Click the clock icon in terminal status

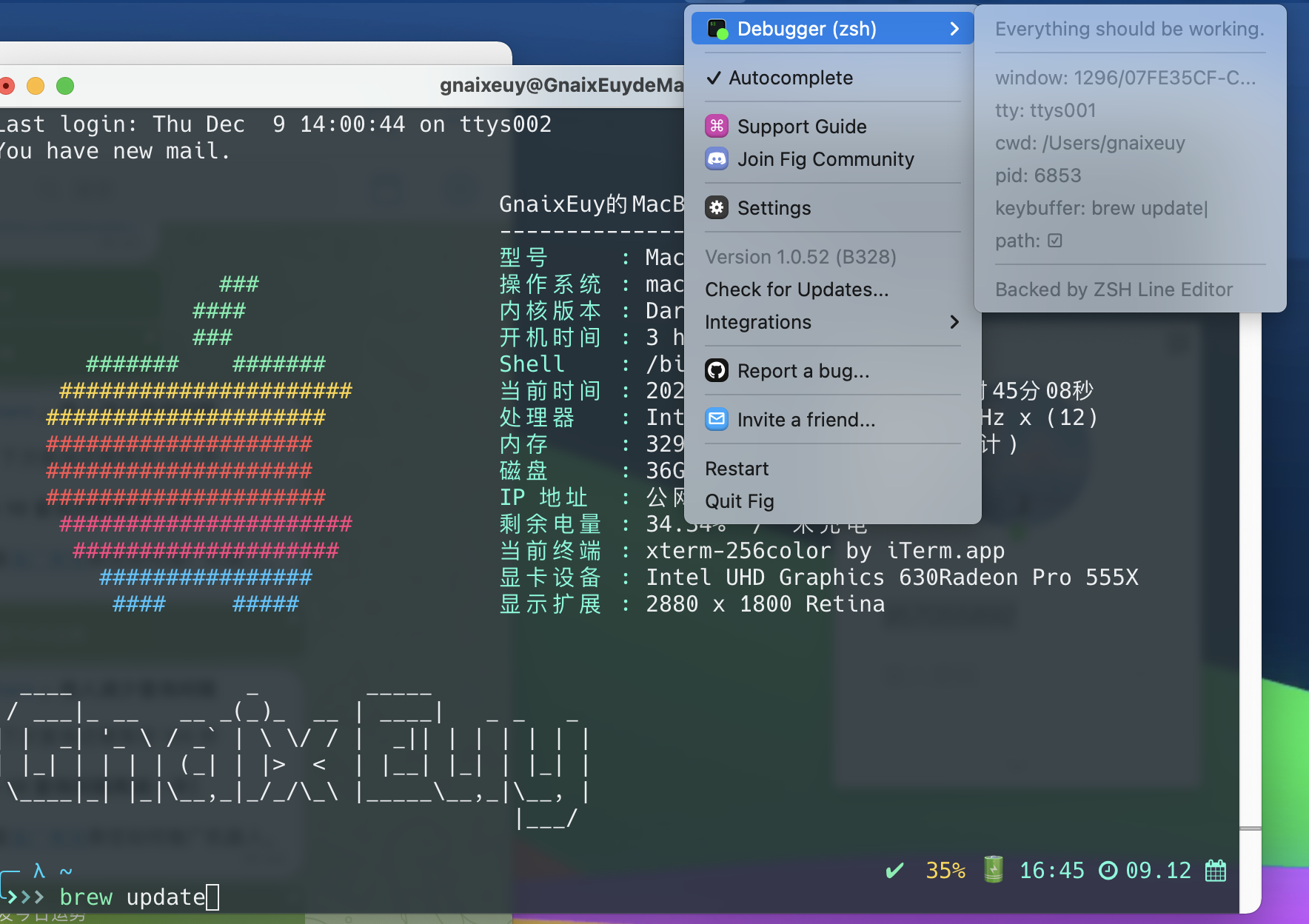(x=1108, y=871)
